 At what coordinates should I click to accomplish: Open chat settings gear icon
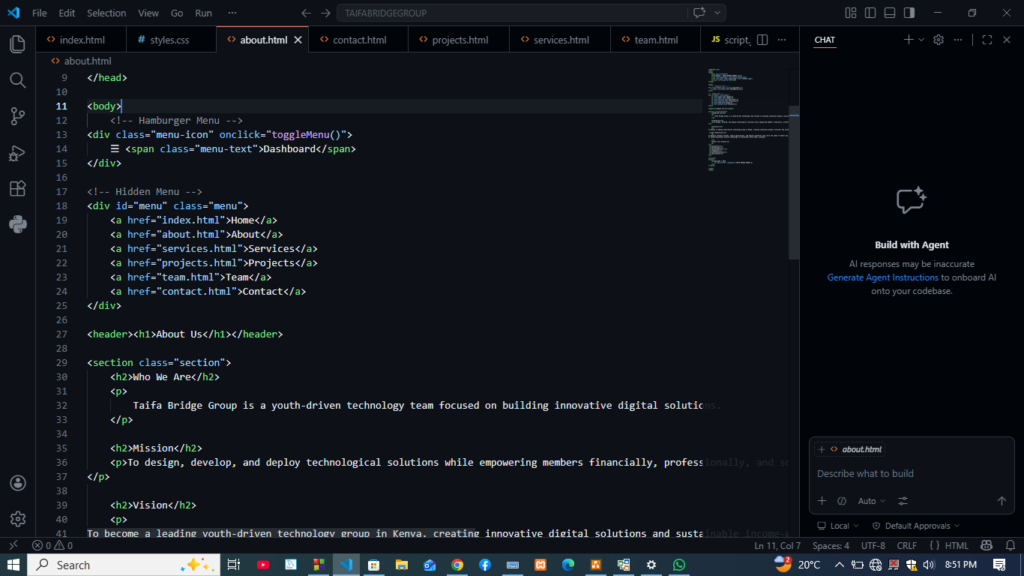pyautogui.click(x=938, y=40)
